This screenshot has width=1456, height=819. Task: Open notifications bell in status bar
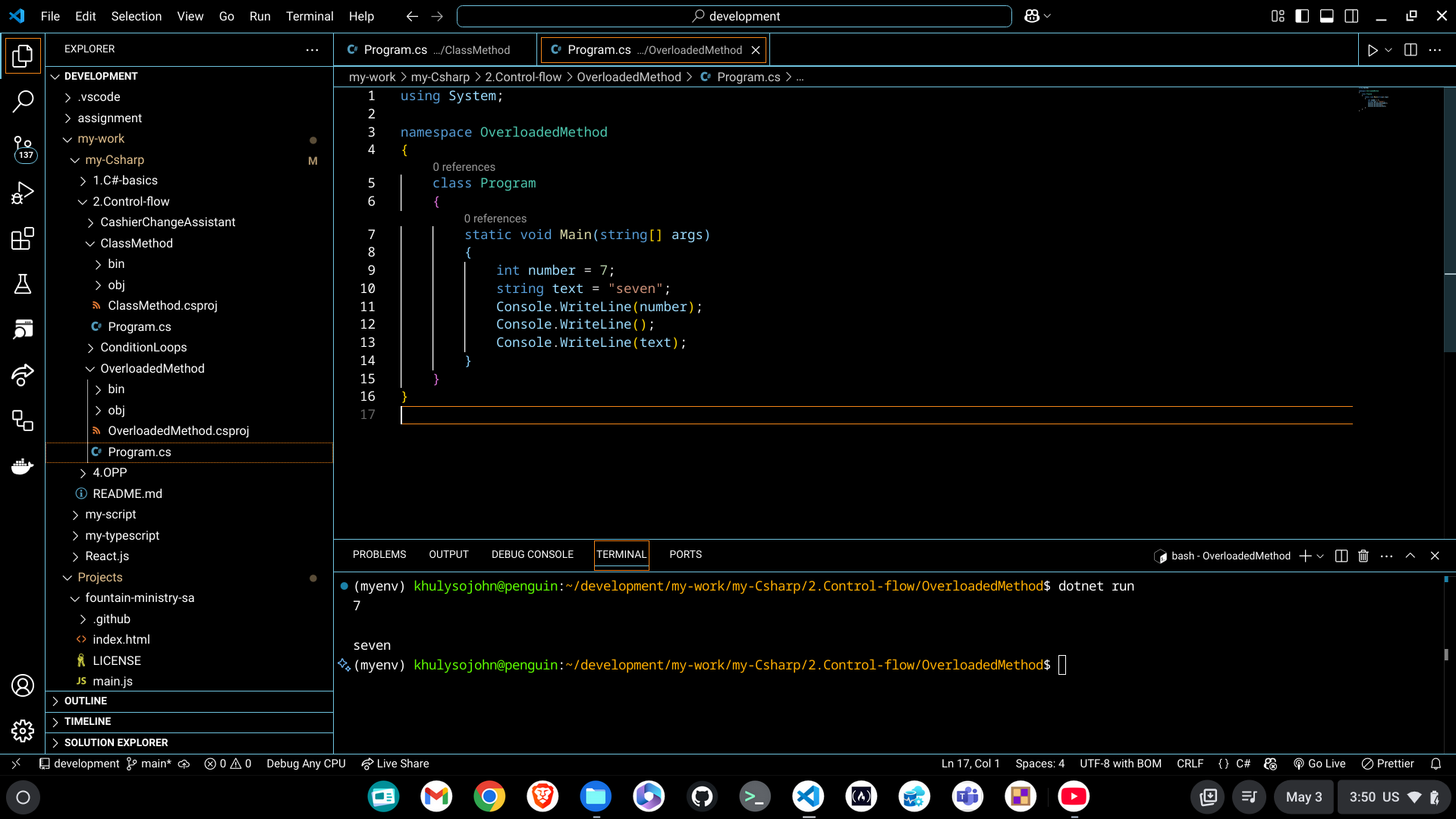(x=1436, y=764)
